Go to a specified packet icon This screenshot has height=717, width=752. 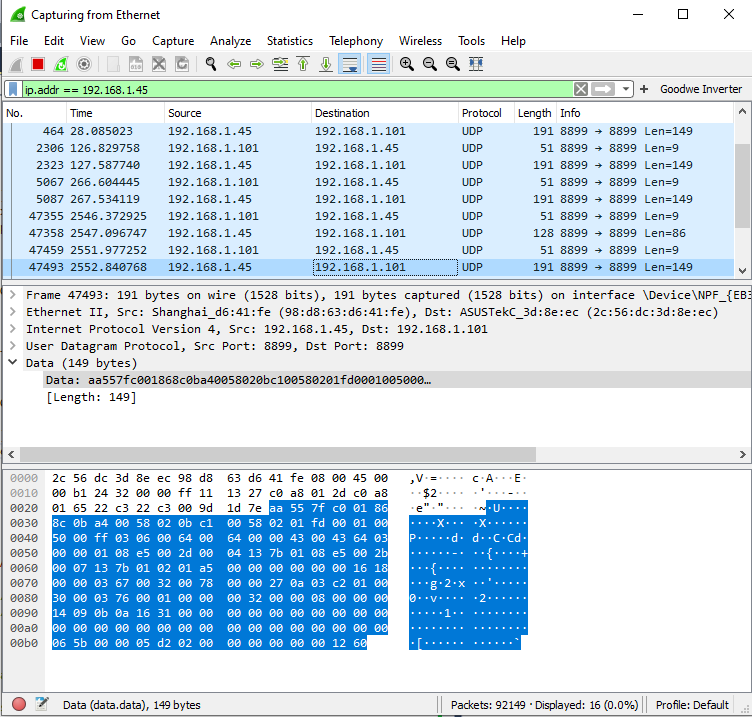point(280,64)
